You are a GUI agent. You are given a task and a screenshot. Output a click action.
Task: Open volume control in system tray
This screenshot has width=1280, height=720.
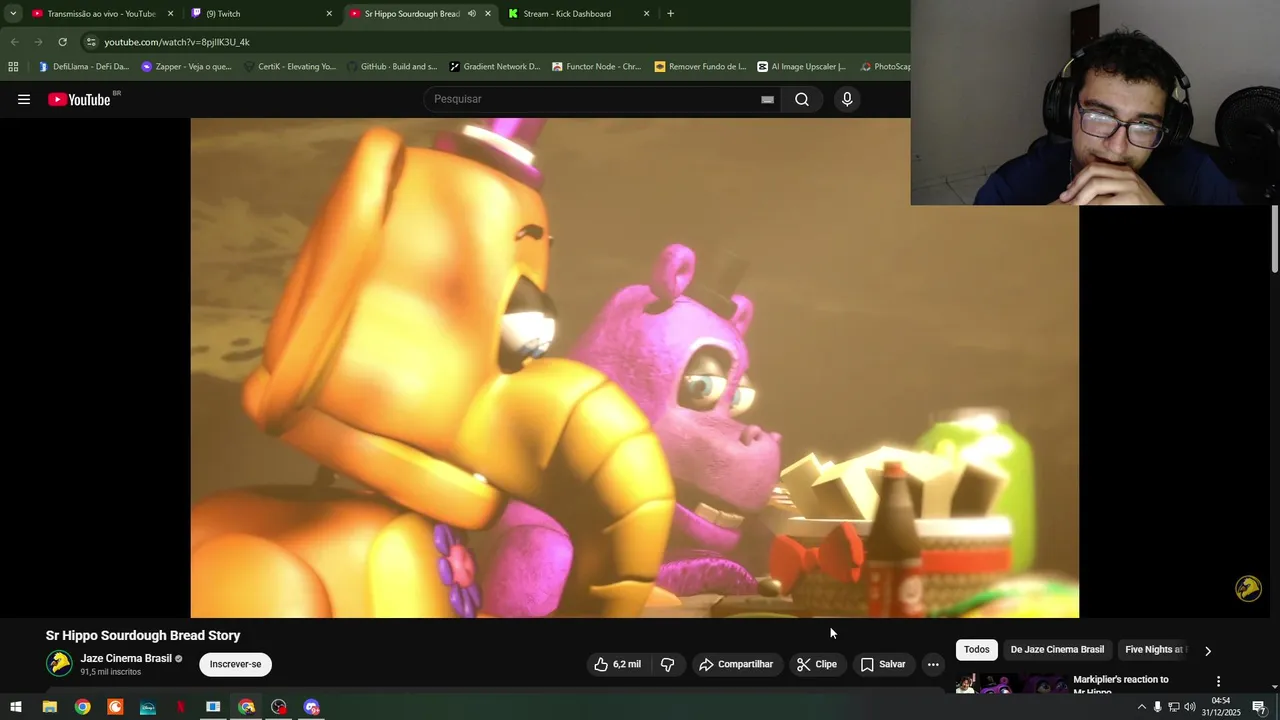[x=1189, y=707]
